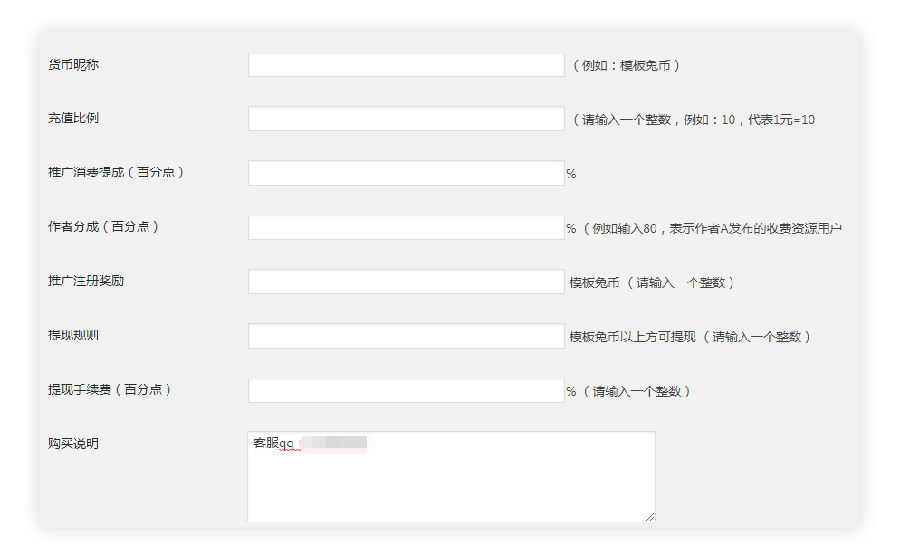
Task: Click the 作者分成（百分点）label
Action: pyautogui.click(x=103, y=227)
